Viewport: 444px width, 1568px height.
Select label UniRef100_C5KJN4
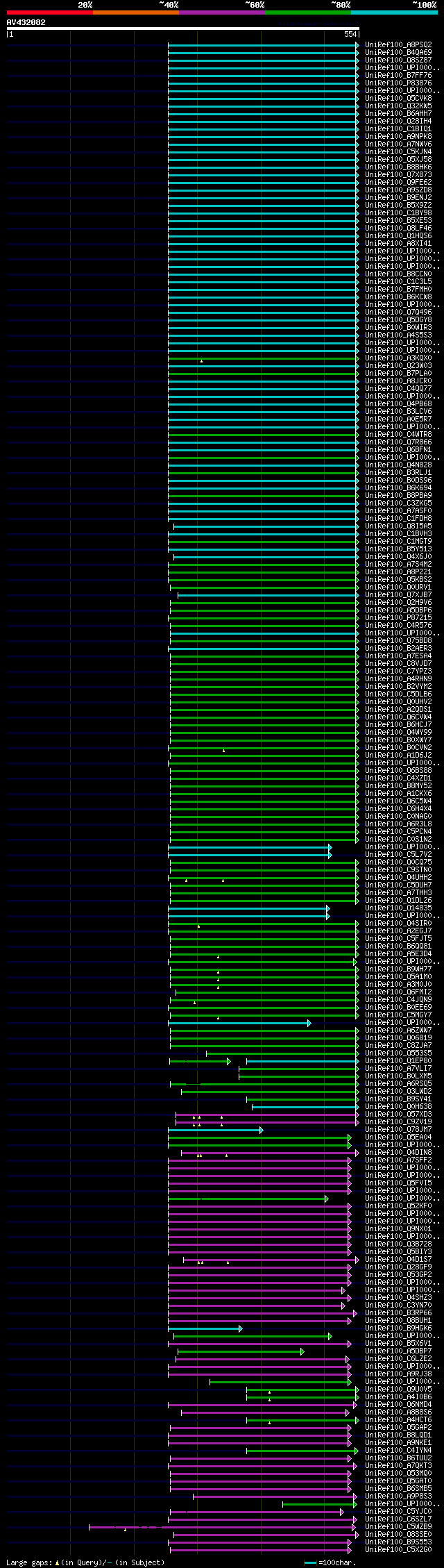pos(398,151)
